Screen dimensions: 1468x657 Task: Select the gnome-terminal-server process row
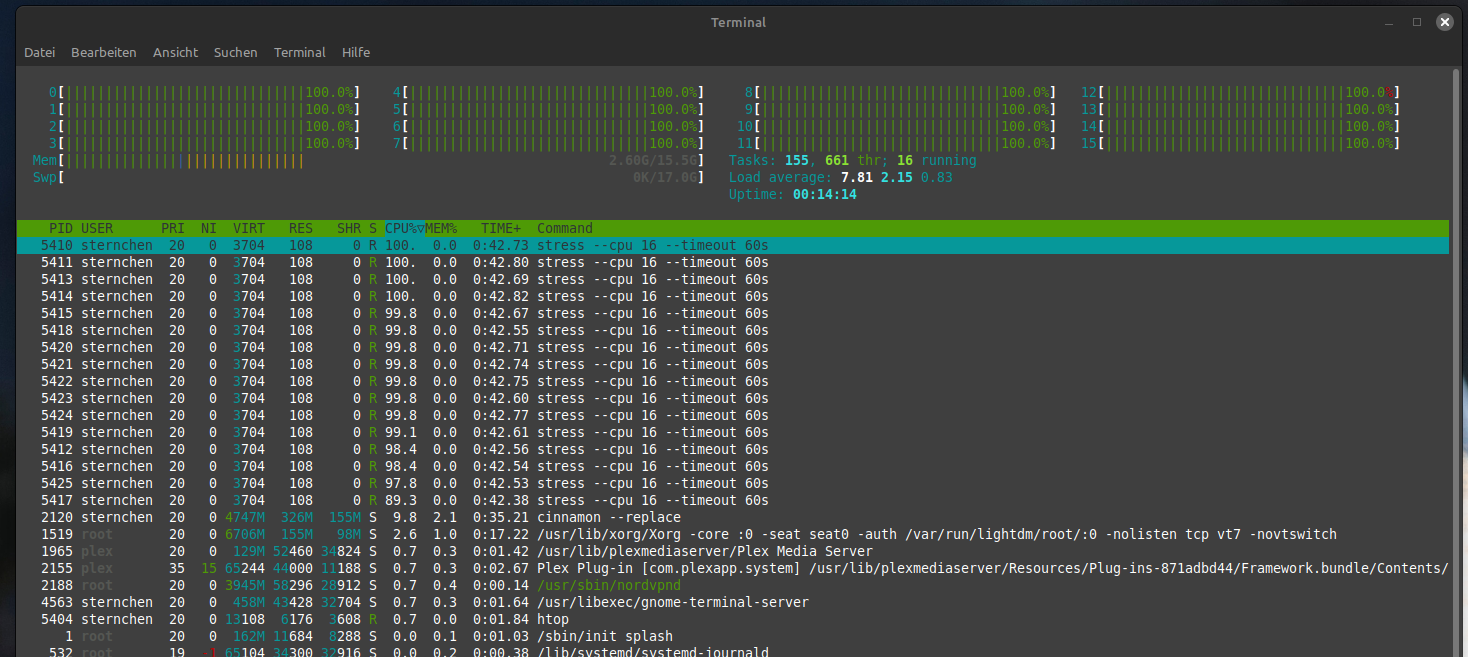[x=733, y=602]
